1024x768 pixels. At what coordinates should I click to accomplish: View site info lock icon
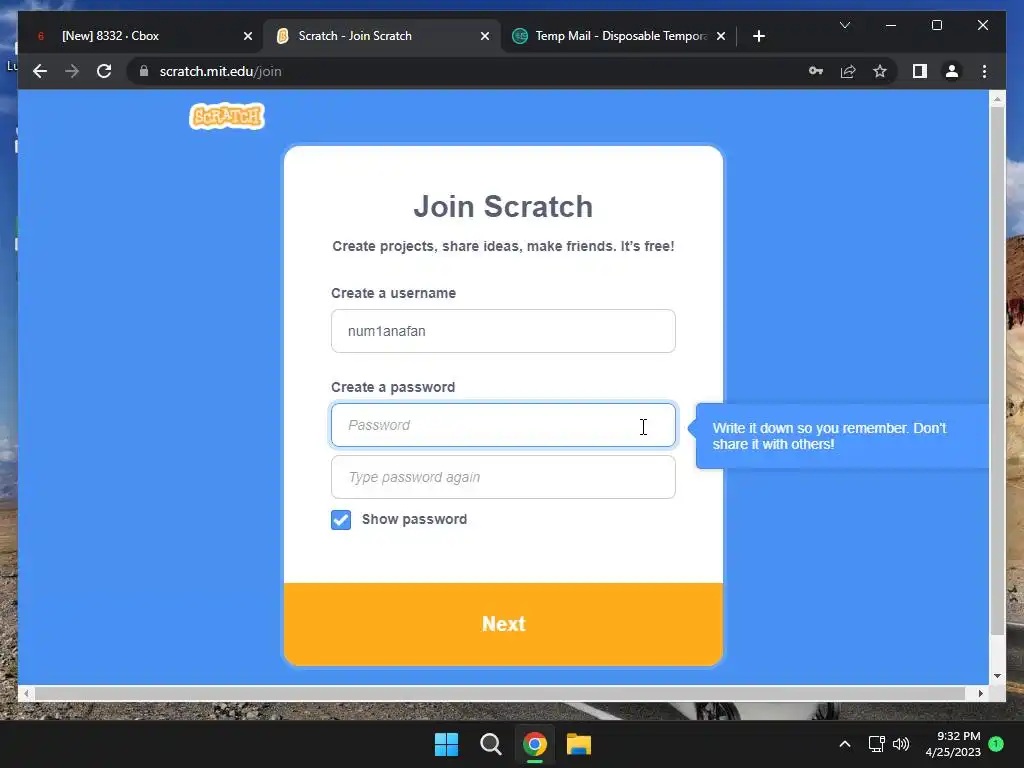[144, 71]
